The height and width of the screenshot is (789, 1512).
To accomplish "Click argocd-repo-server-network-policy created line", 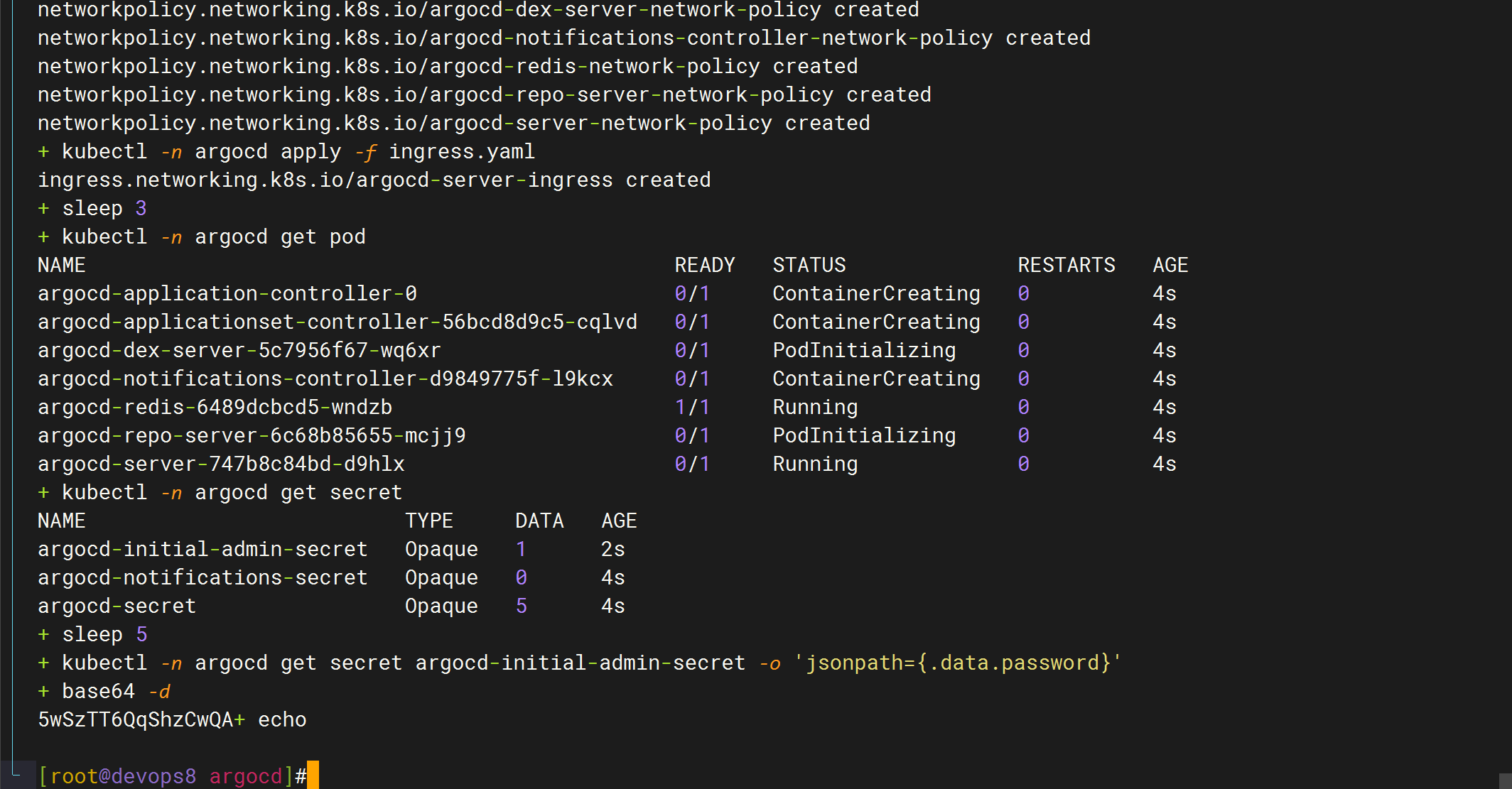I will coord(485,94).
